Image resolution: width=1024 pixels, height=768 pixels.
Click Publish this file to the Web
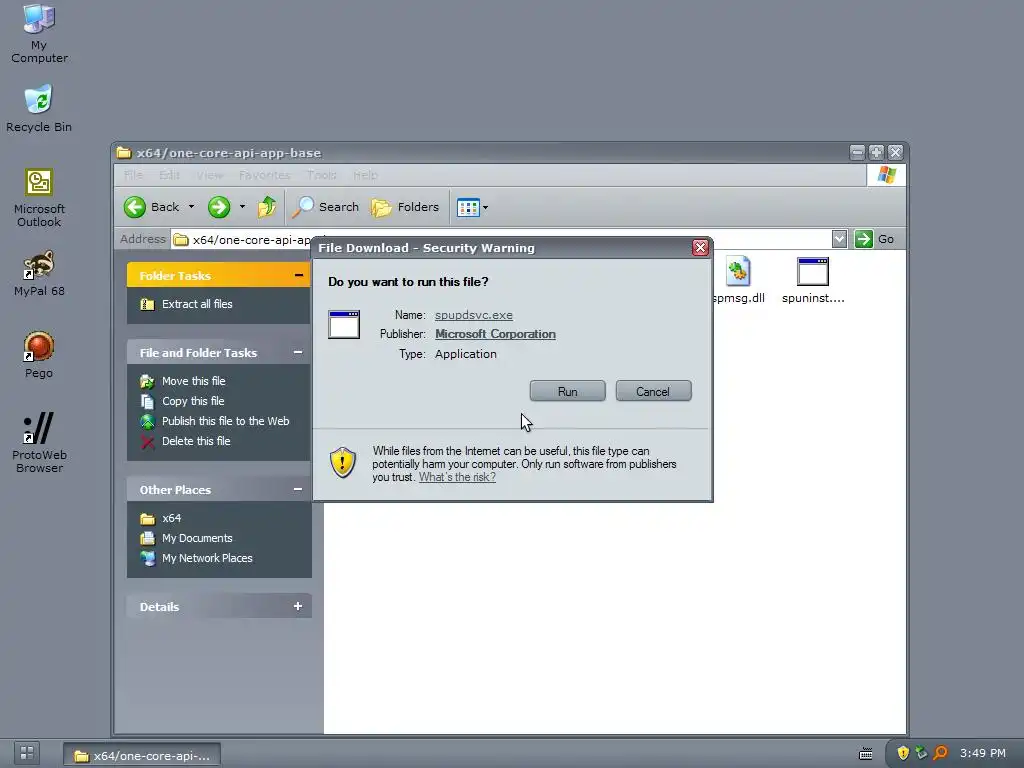click(225, 421)
